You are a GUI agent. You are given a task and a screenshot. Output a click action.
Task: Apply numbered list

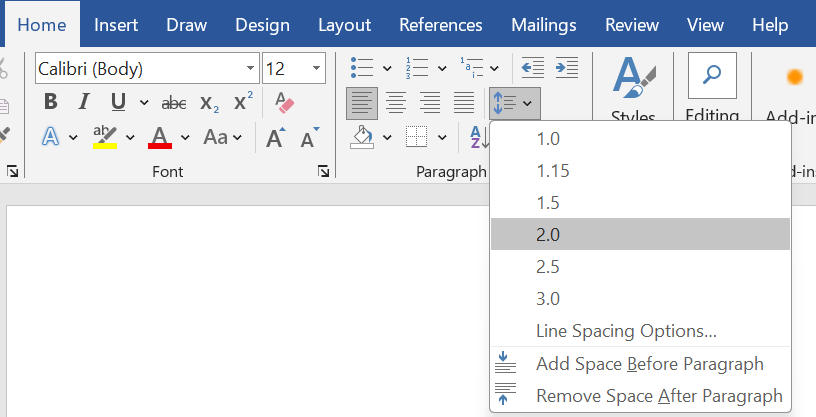click(x=417, y=68)
